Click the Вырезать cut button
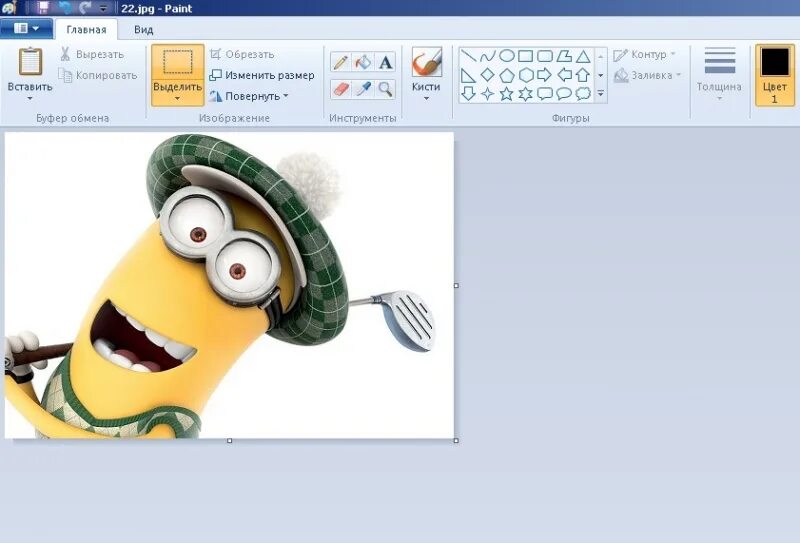The width and height of the screenshot is (800, 543). click(92, 54)
